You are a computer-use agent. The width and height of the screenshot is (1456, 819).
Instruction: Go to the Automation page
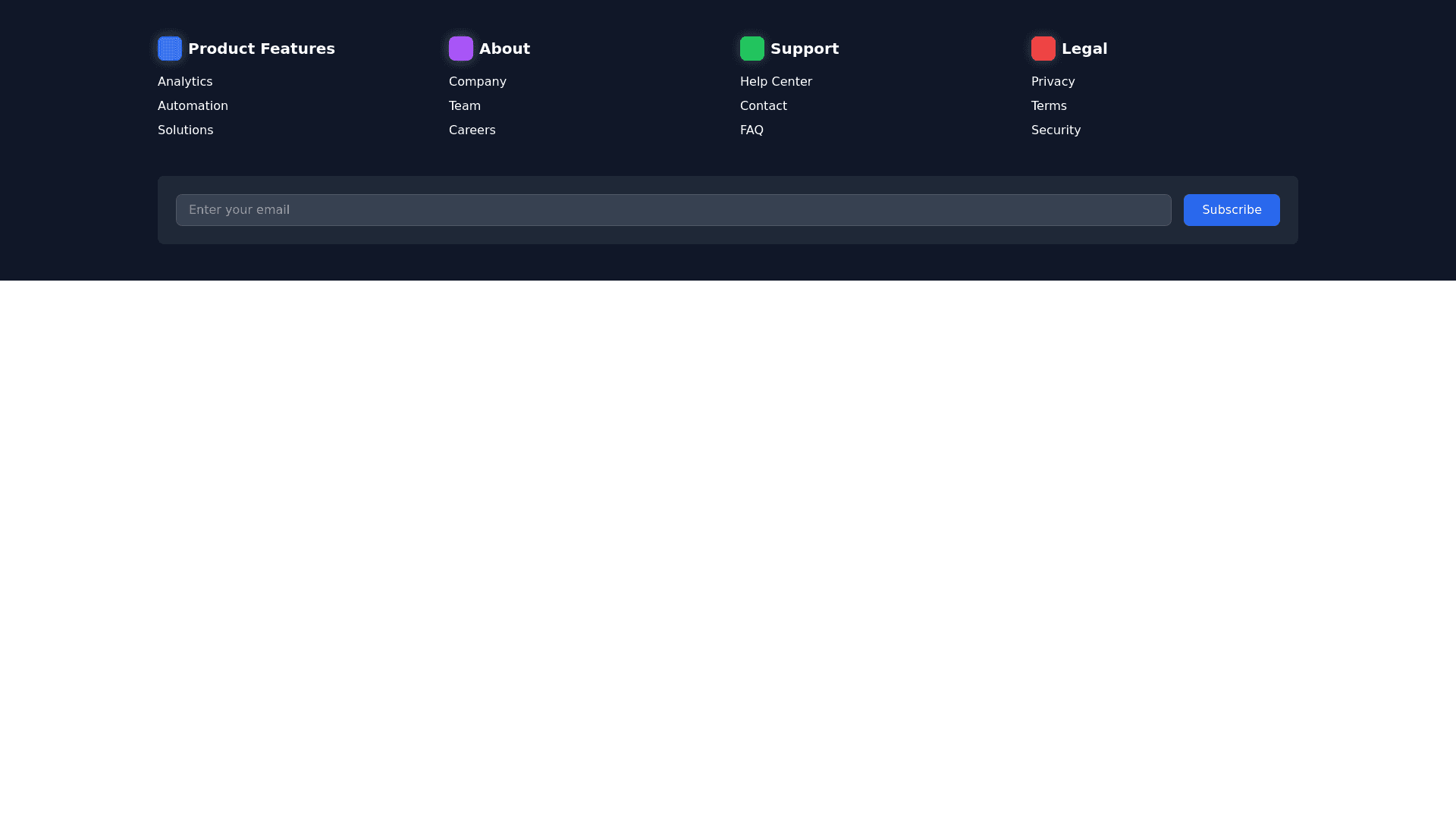click(193, 106)
